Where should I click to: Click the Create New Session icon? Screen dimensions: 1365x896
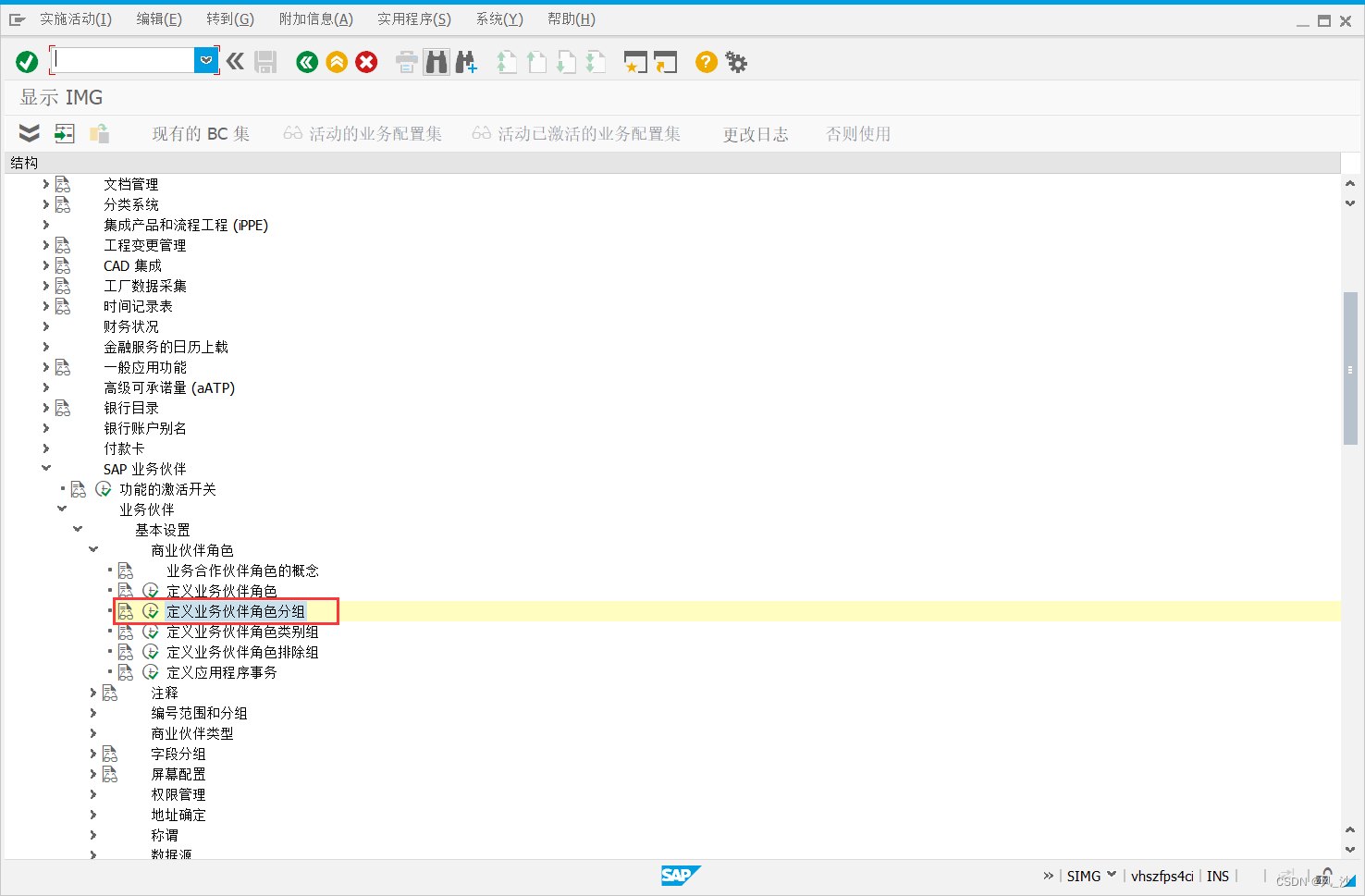tap(635, 62)
